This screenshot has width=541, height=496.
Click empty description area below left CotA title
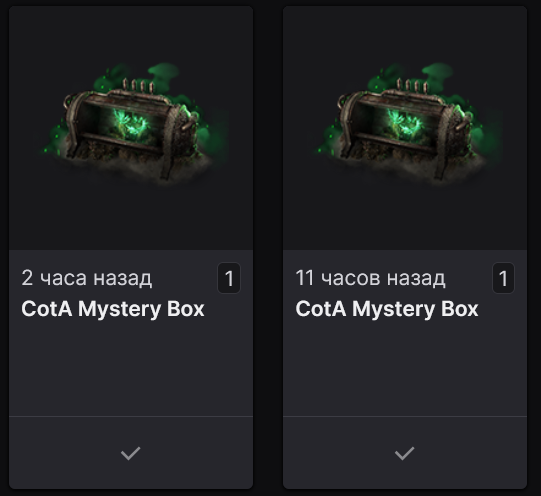[x=131, y=368]
